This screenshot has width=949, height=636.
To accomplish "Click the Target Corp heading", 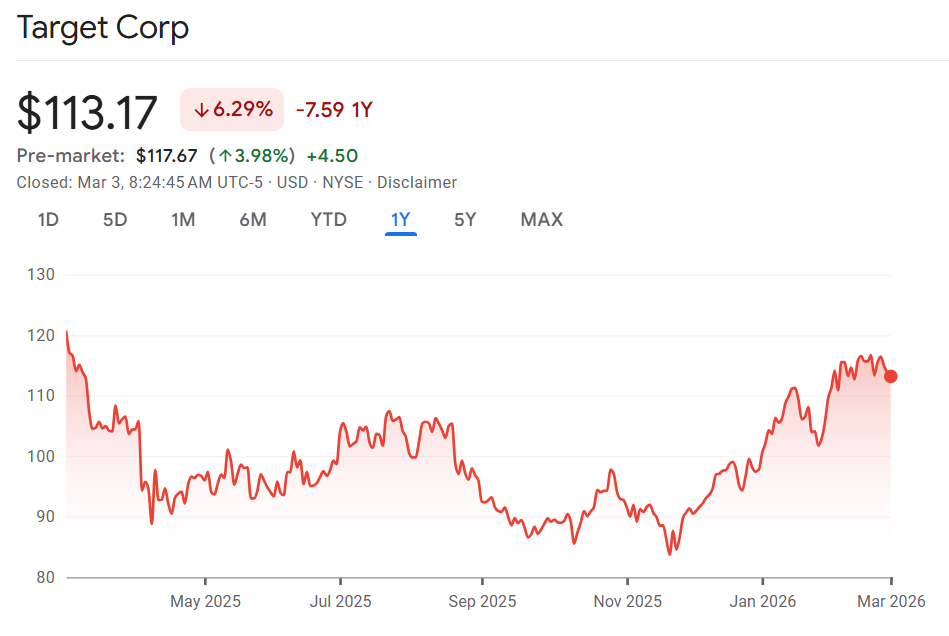I will [103, 28].
